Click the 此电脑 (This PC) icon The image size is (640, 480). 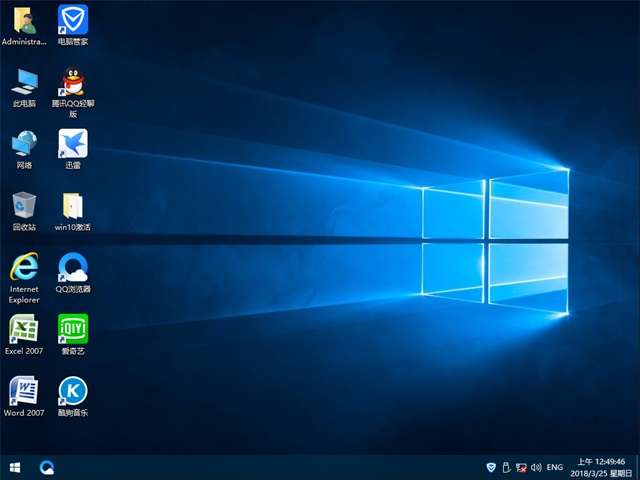(x=24, y=81)
